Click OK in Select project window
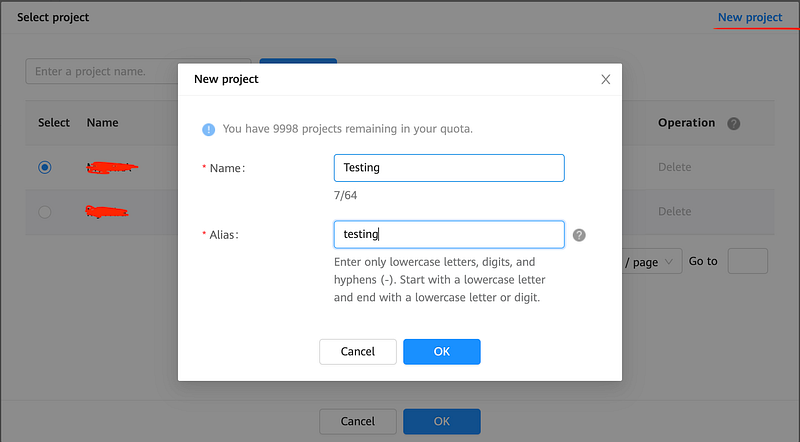 442,422
